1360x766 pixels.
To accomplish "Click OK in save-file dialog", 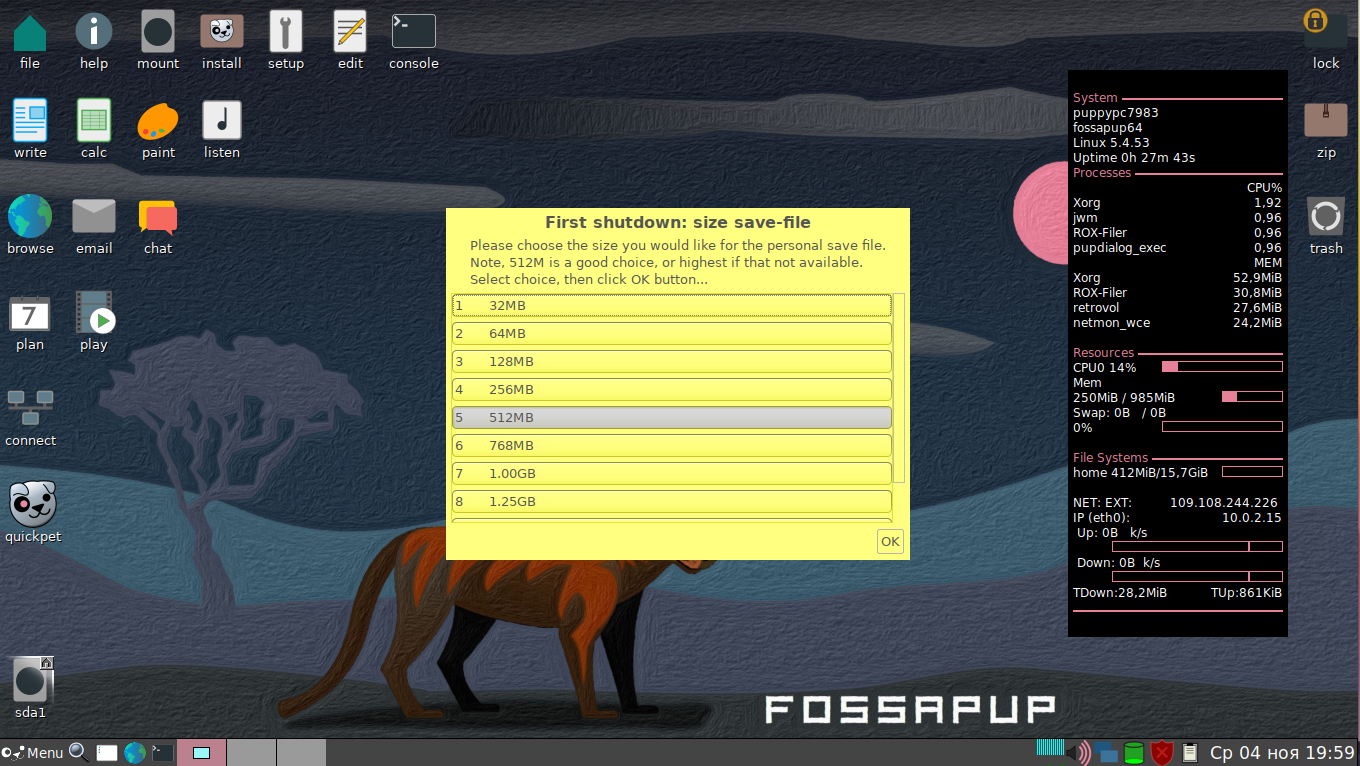I will pos(890,542).
